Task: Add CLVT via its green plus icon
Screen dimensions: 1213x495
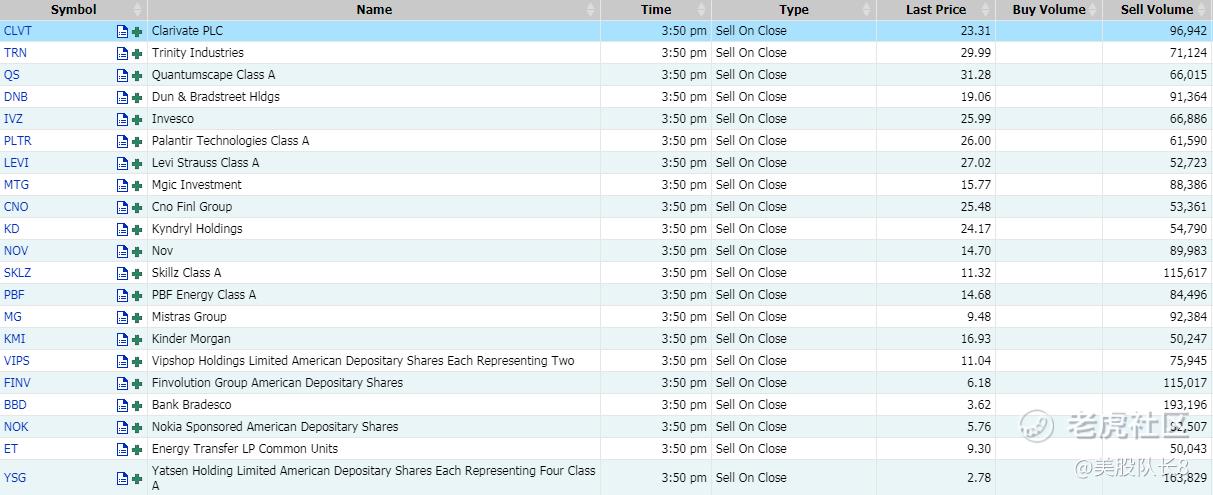Action: (x=137, y=32)
